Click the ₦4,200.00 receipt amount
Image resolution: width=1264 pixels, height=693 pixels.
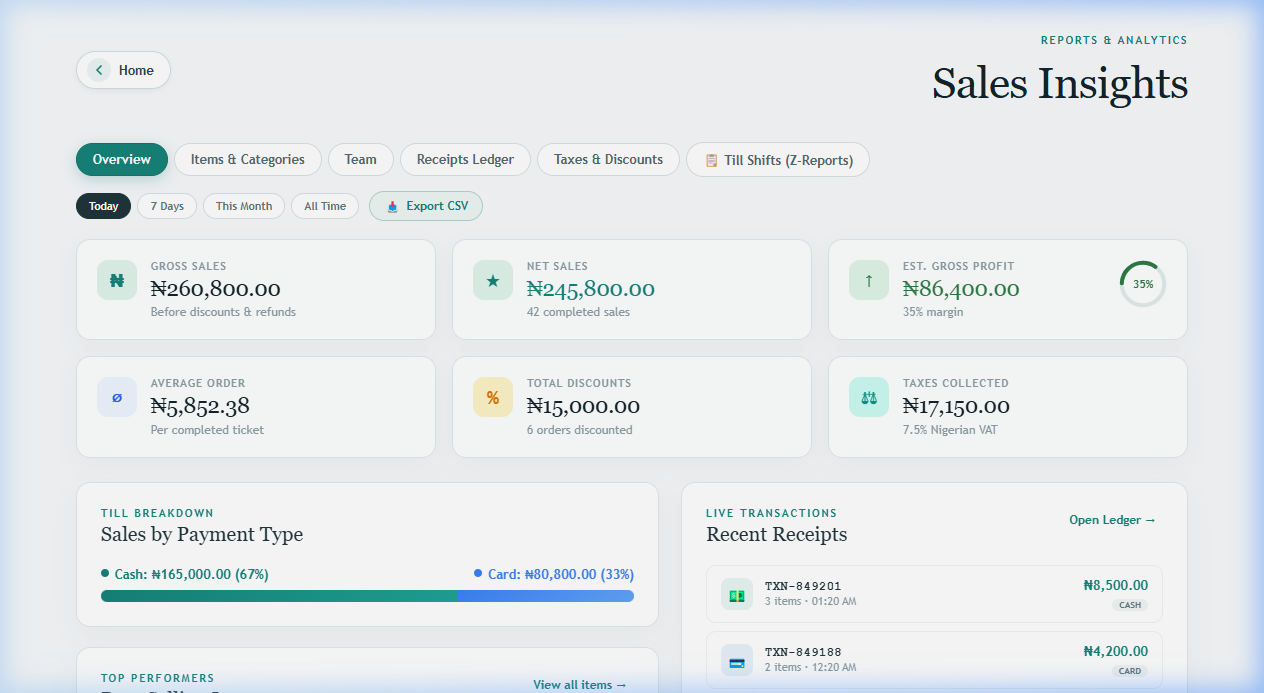point(1115,651)
